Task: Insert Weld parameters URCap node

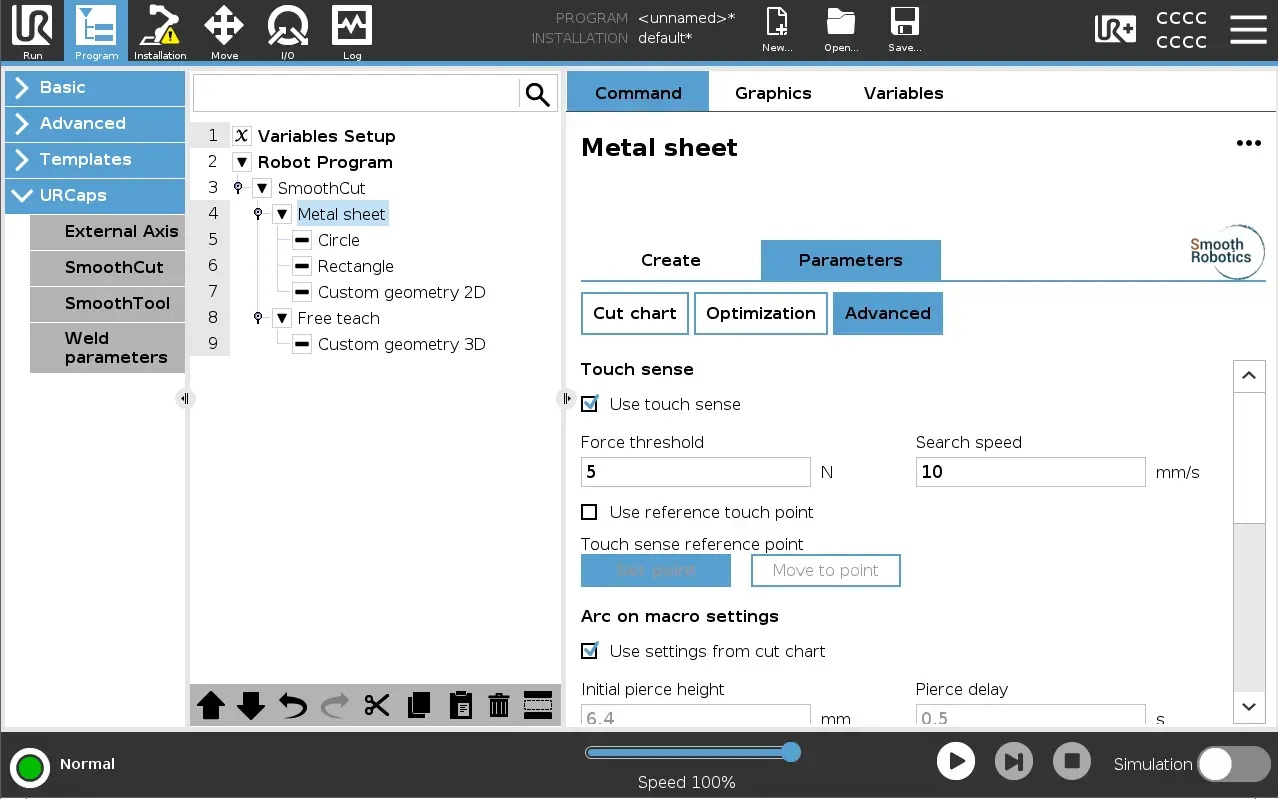Action: click(x=108, y=348)
